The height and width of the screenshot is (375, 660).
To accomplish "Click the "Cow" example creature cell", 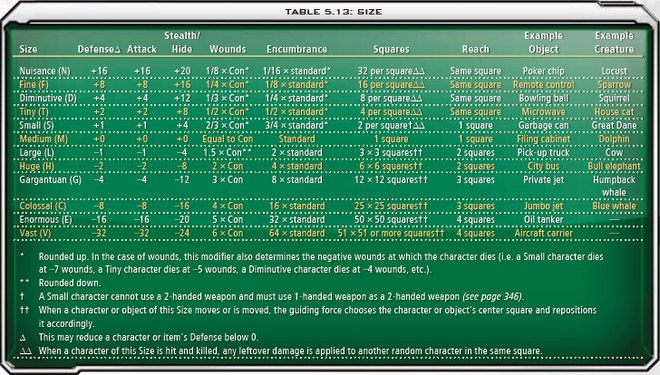I will (614, 152).
